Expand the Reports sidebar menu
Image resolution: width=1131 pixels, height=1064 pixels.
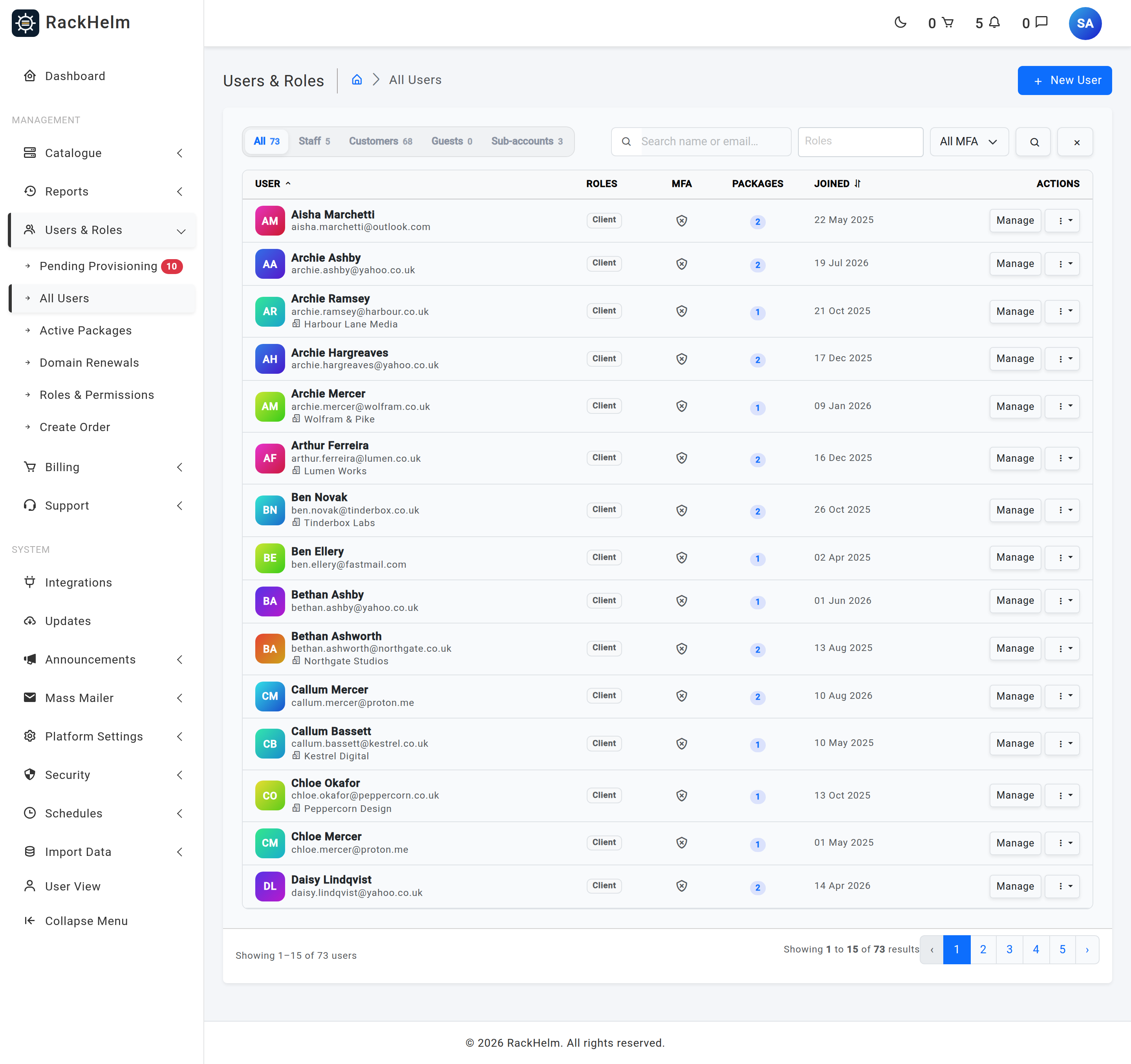pos(102,192)
